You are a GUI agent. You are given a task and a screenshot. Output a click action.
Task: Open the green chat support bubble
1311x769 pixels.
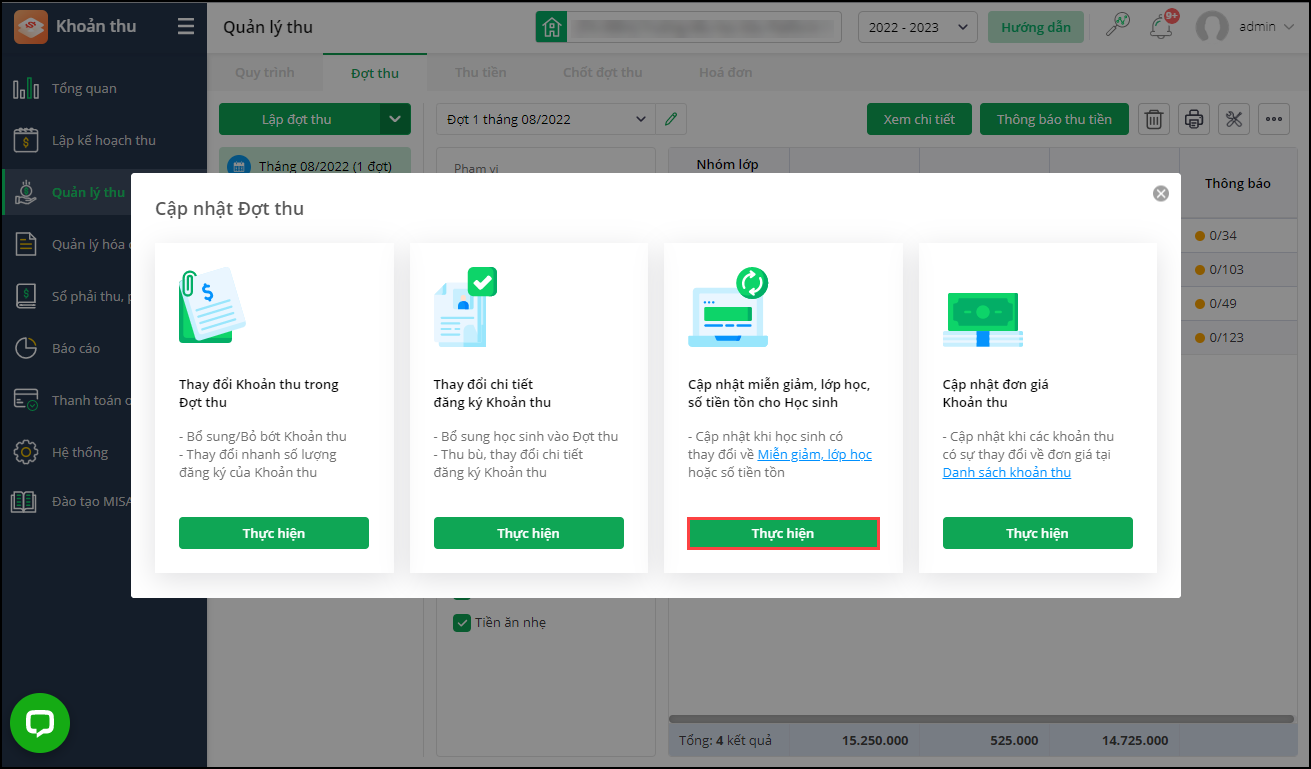click(40, 723)
